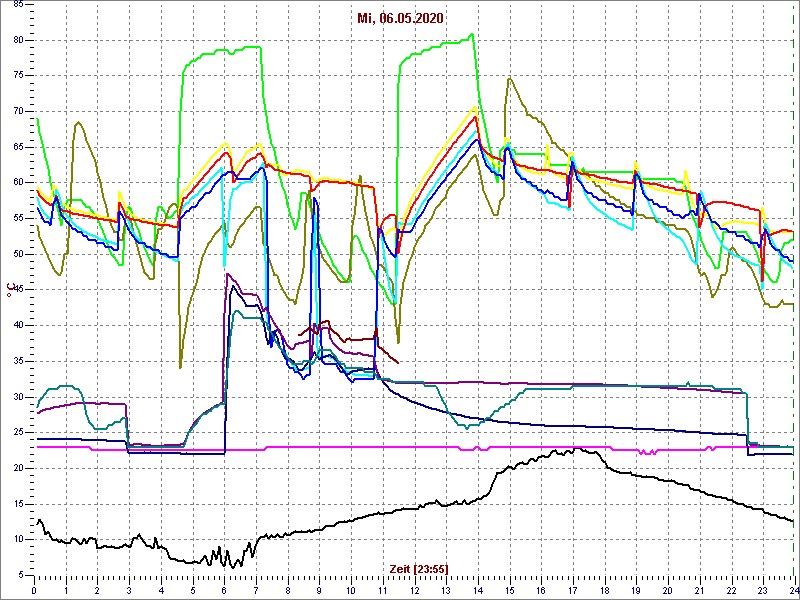This screenshot has height=600, width=800.
Task: Select the 70 tick label on temperature axis
Action: pos(17,112)
